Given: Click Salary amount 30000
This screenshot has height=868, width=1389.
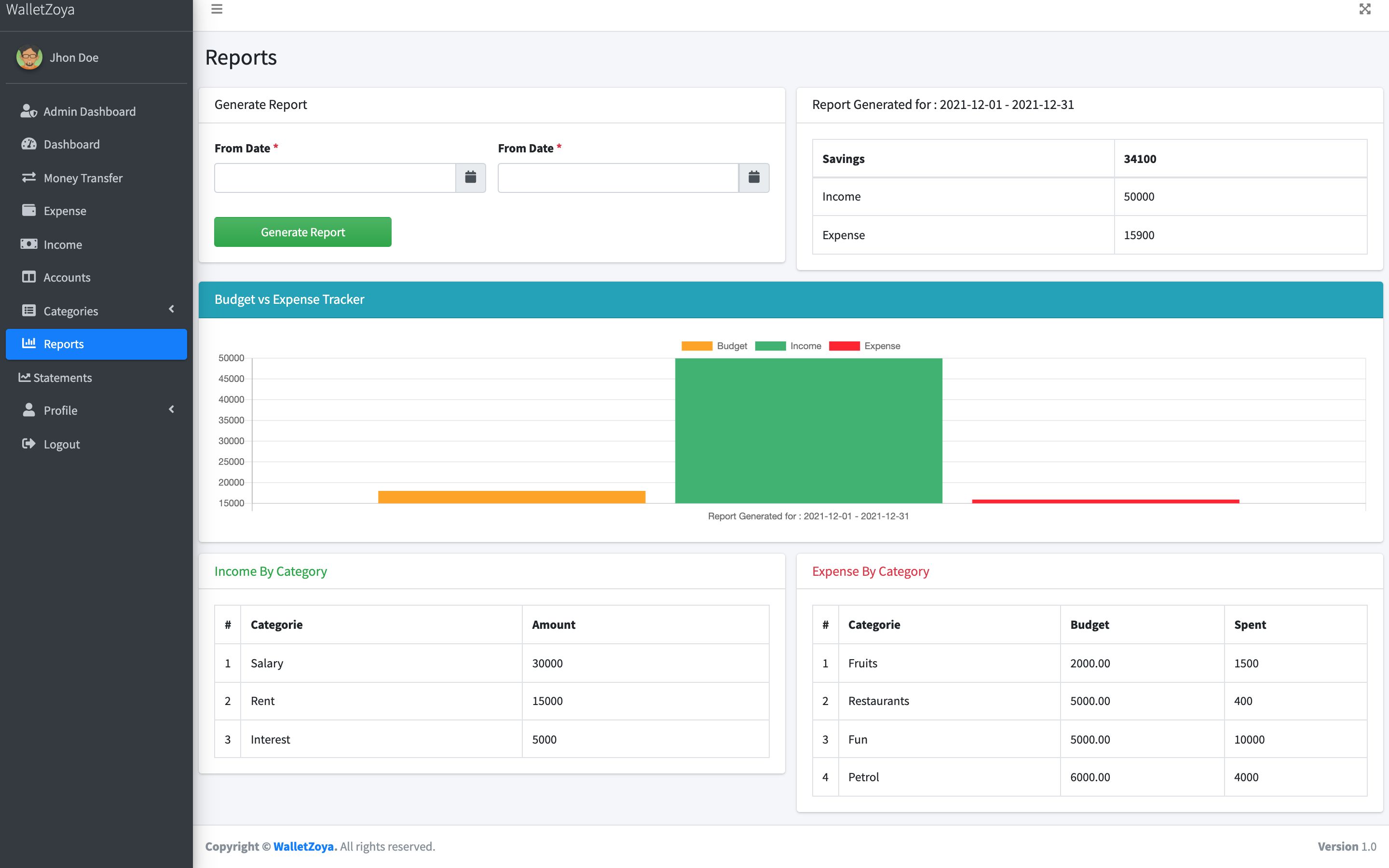Looking at the screenshot, I should click(x=547, y=663).
